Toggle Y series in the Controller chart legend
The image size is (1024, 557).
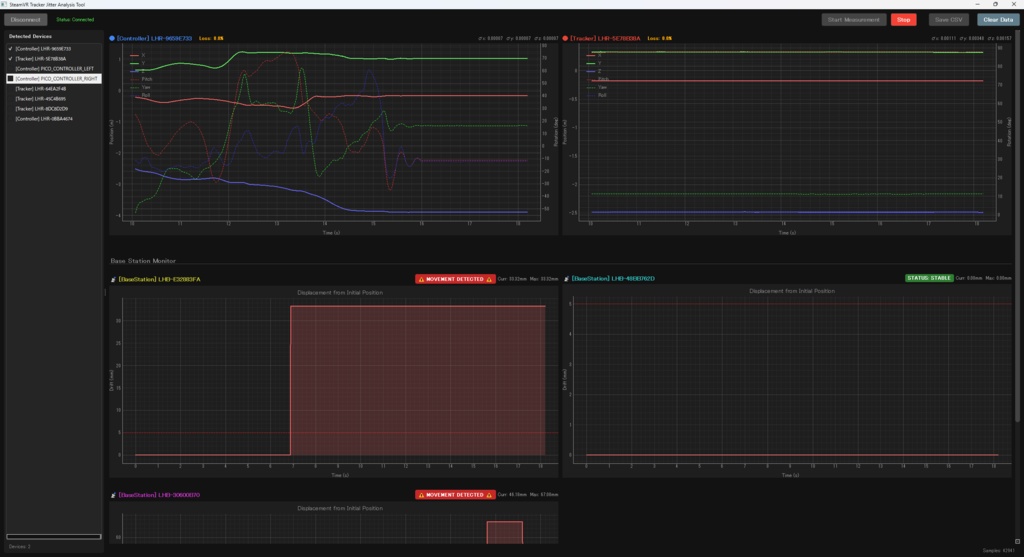tap(138, 63)
